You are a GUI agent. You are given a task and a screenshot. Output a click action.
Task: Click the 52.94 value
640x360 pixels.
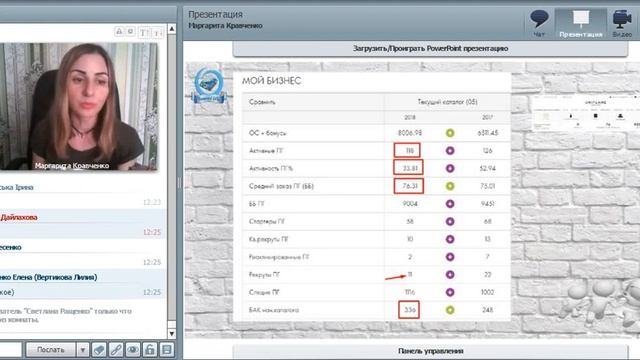[487, 168]
